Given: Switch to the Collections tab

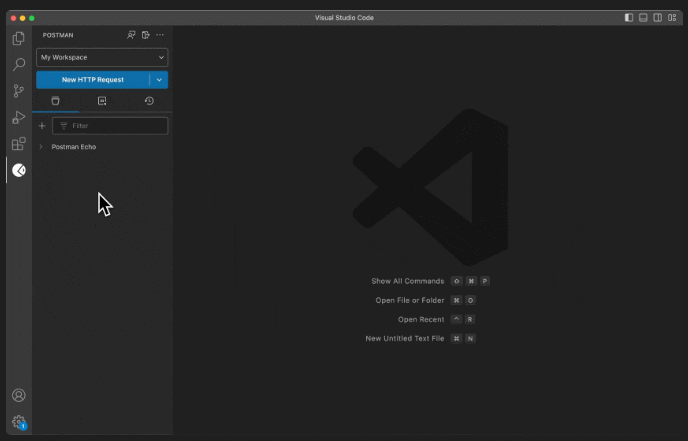Looking at the screenshot, I should pyautogui.click(x=55, y=101).
